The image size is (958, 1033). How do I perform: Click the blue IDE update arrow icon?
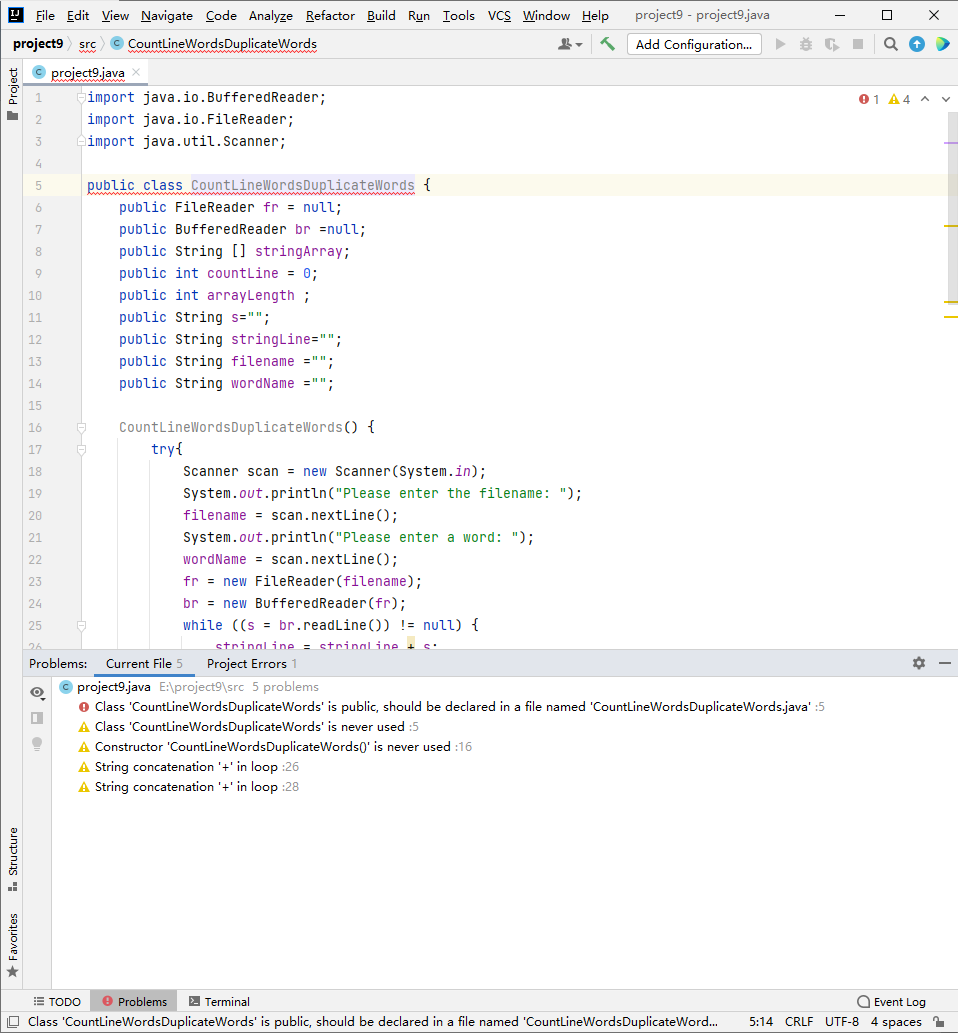pos(916,44)
